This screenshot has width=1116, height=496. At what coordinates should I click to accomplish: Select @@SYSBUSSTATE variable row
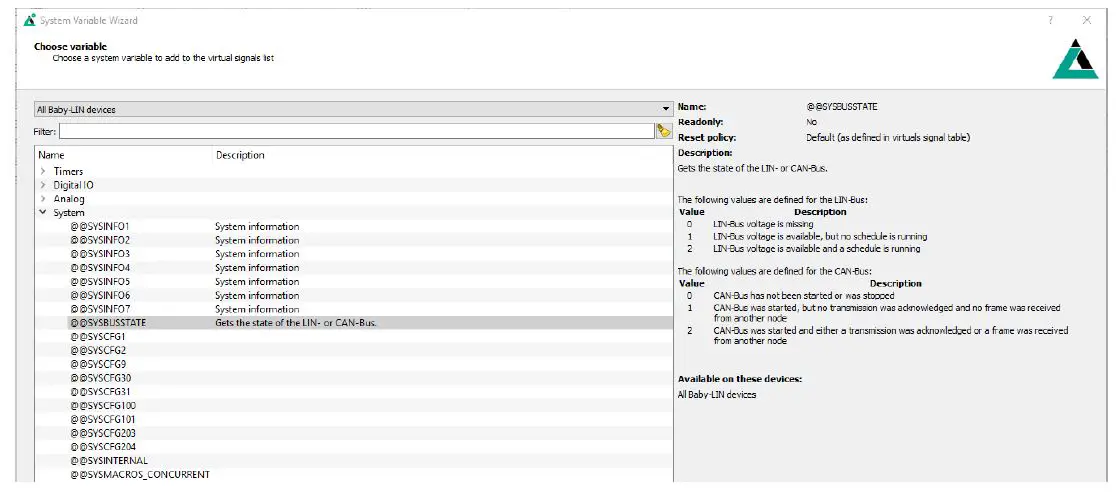point(369,323)
